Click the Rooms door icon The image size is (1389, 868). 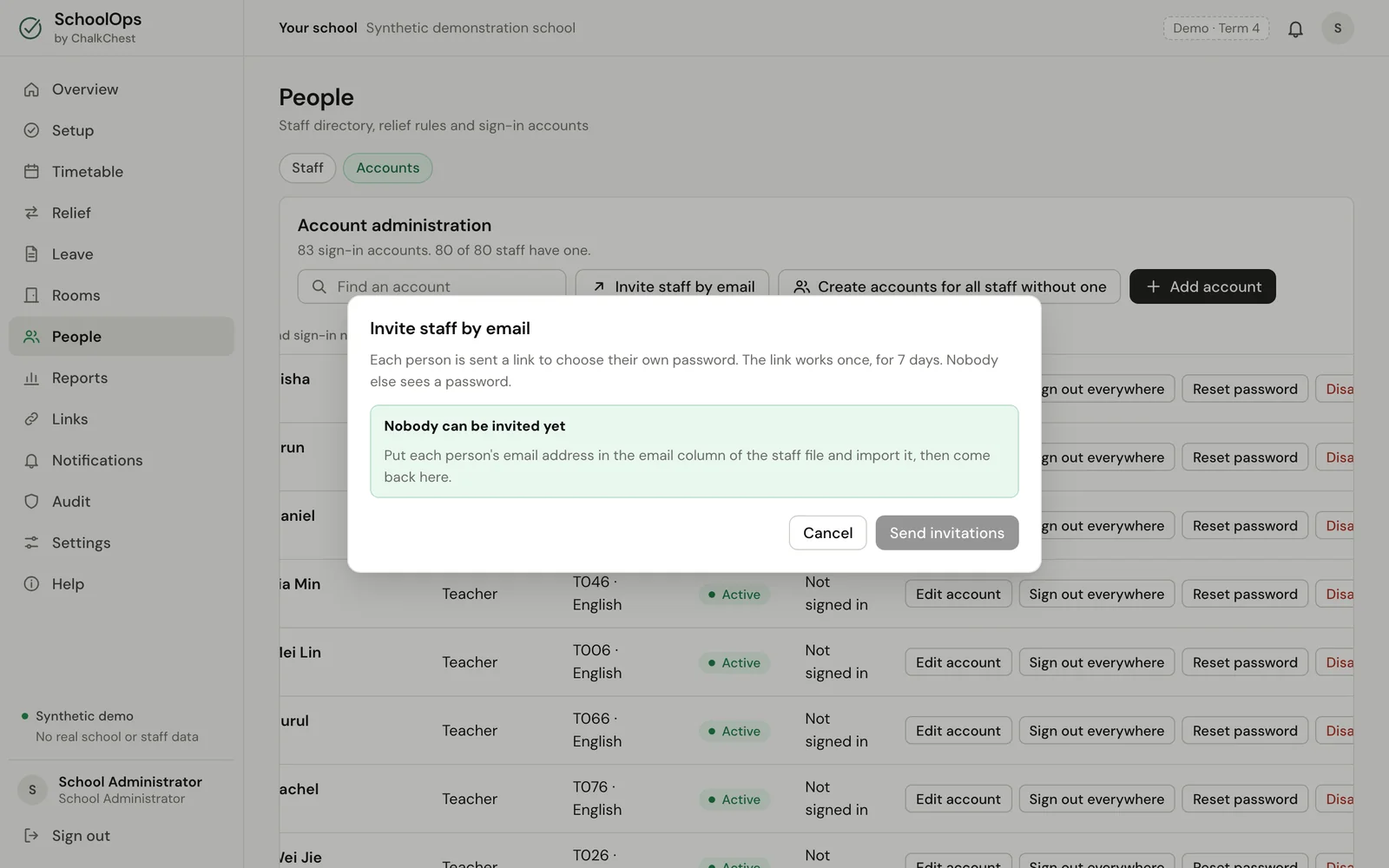[x=31, y=295]
